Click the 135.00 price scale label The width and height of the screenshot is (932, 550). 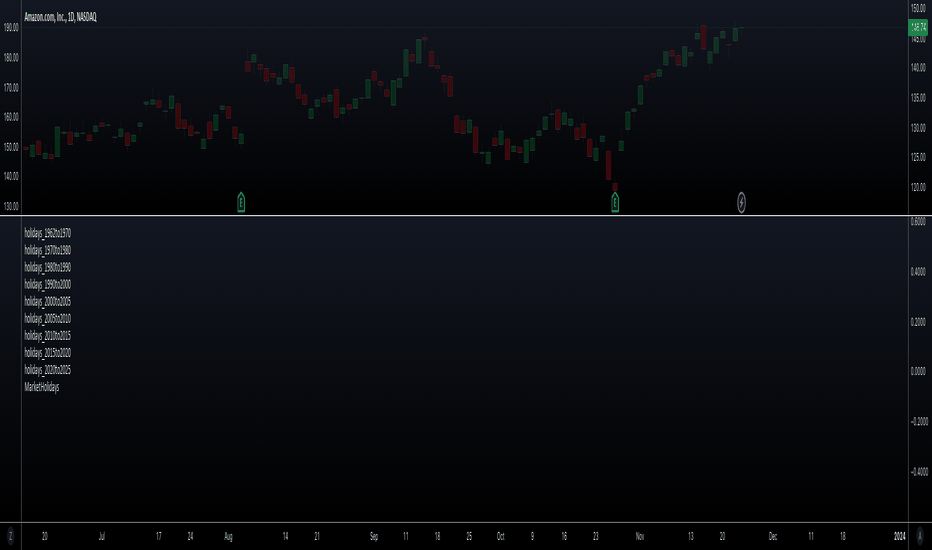(x=918, y=98)
